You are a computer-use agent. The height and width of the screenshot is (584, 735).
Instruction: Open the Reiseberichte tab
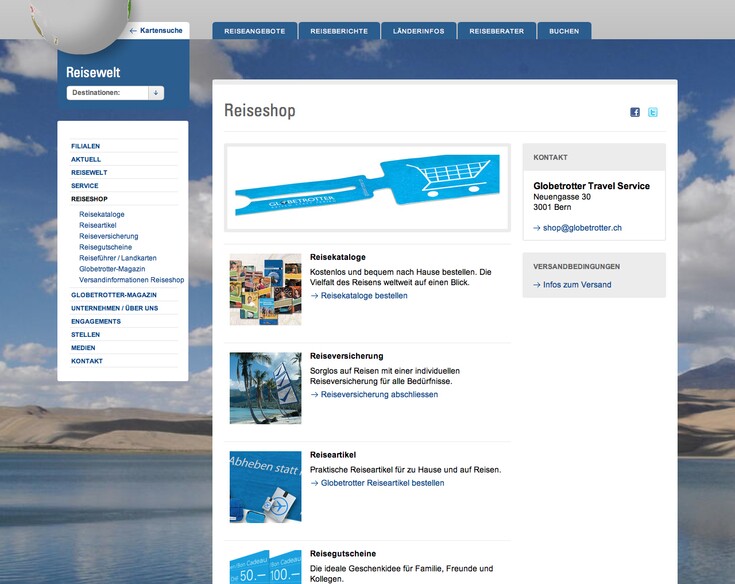point(339,31)
